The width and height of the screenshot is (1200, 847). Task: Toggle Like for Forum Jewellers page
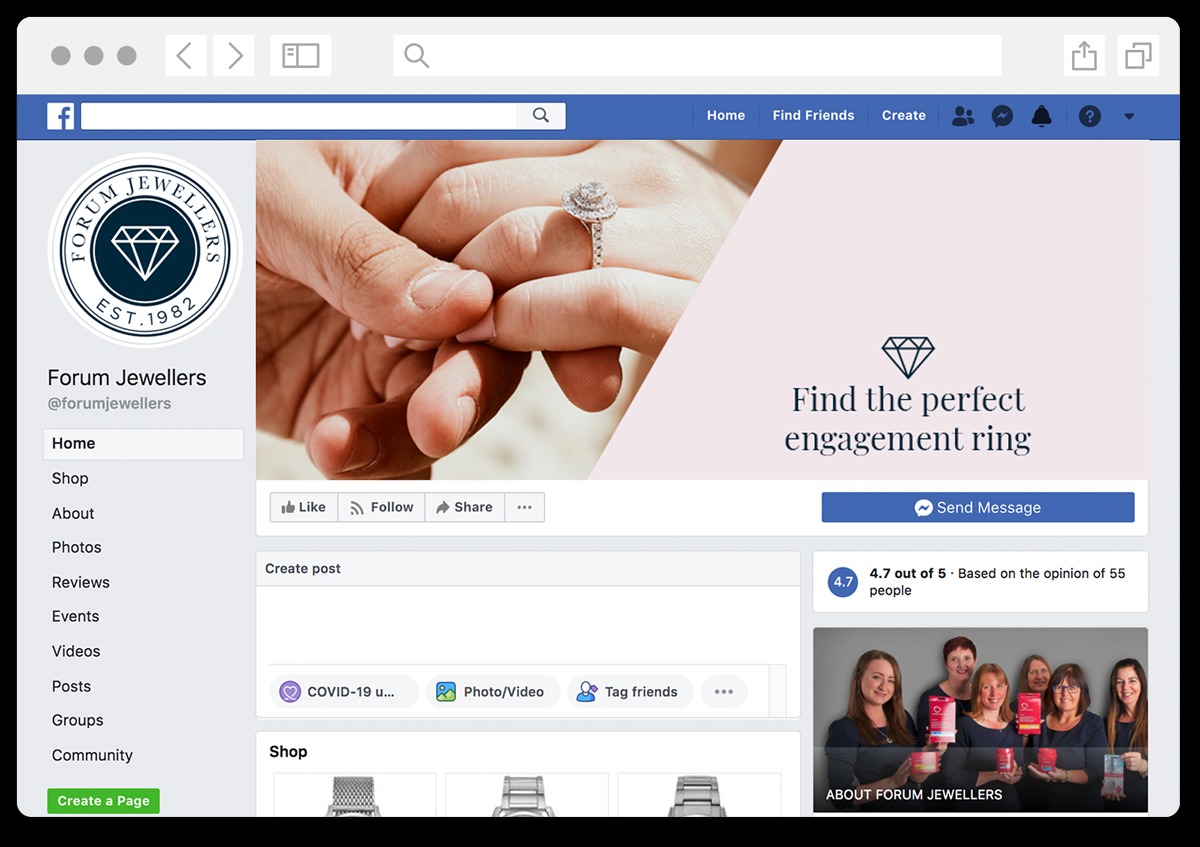(304, 507)
